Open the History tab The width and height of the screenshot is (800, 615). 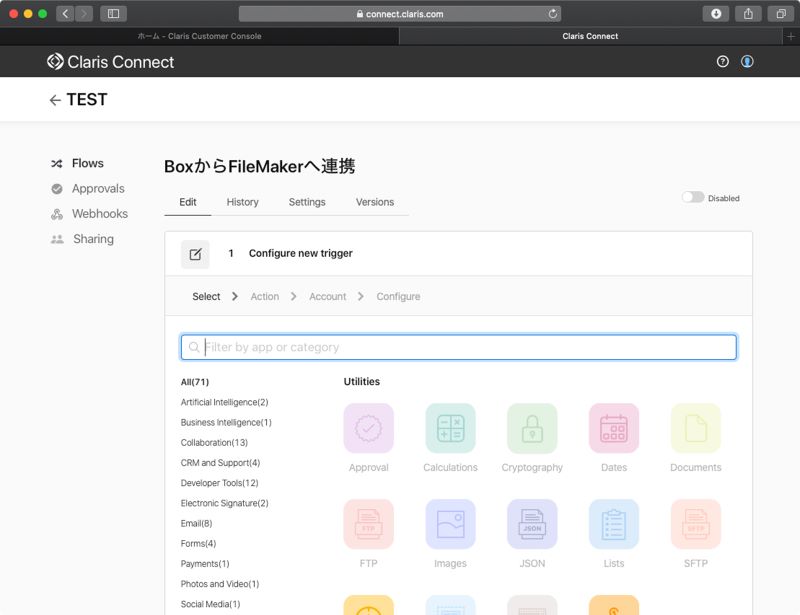click(242, 202)
